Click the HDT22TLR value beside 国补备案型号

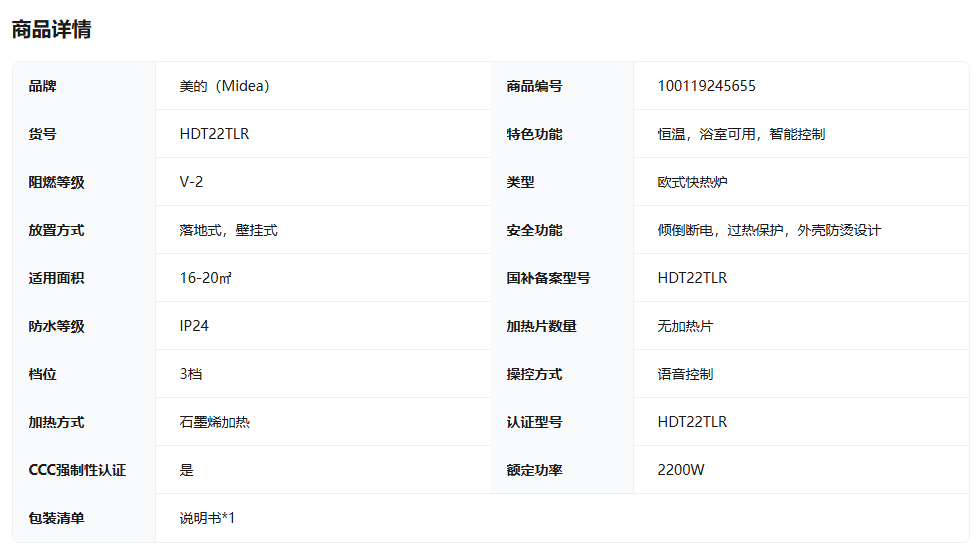(692, 278)
